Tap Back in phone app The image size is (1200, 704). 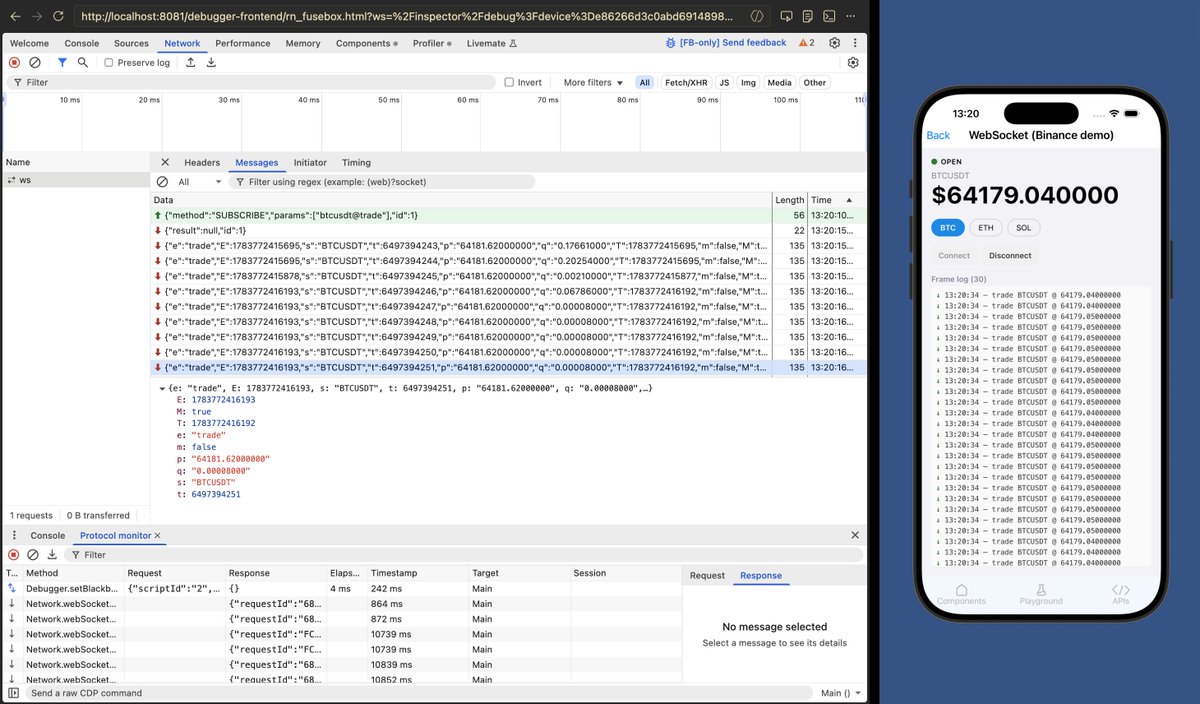[938, 135]
